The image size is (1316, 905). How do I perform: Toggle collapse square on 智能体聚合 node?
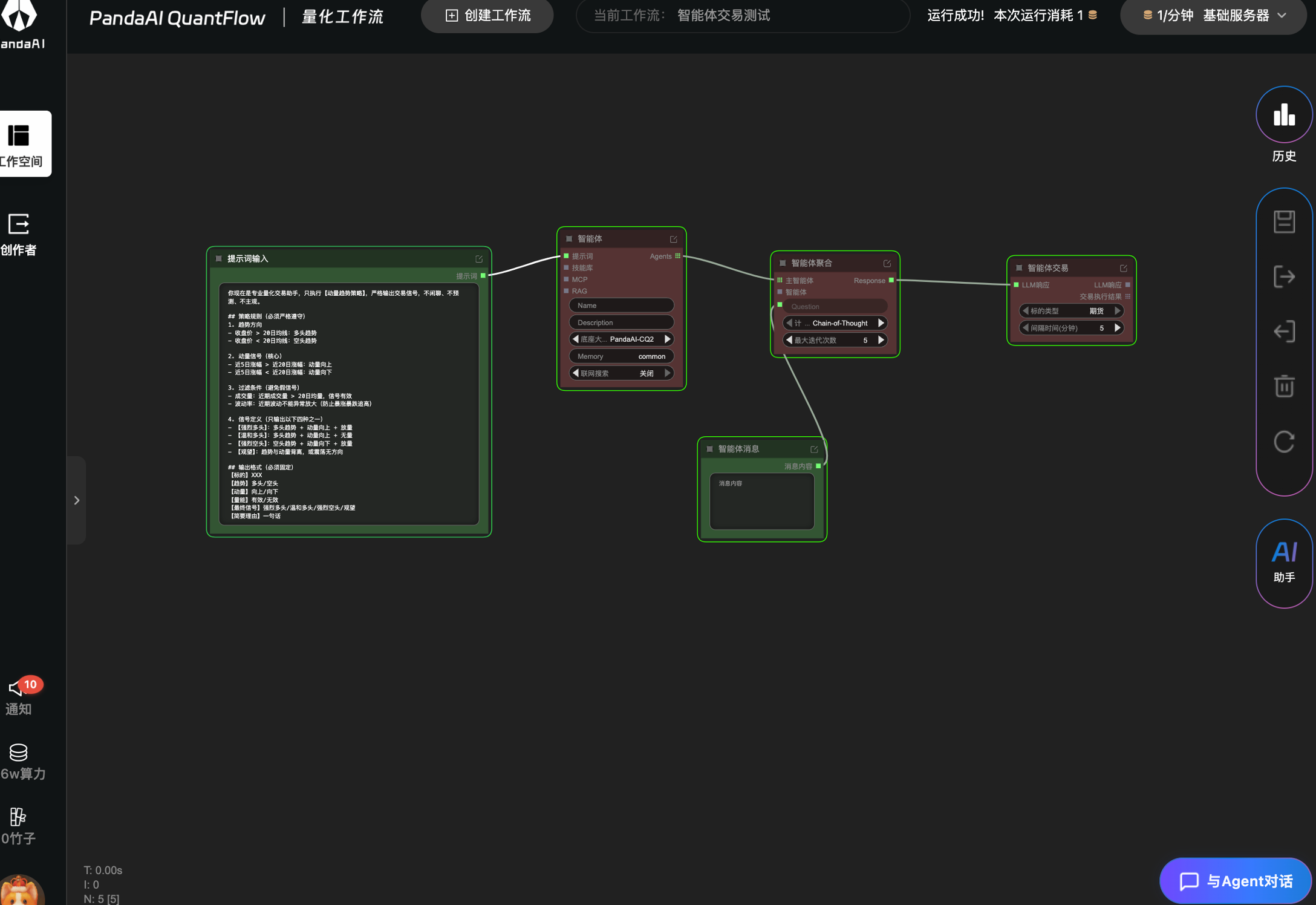click(x=783, y=263)
